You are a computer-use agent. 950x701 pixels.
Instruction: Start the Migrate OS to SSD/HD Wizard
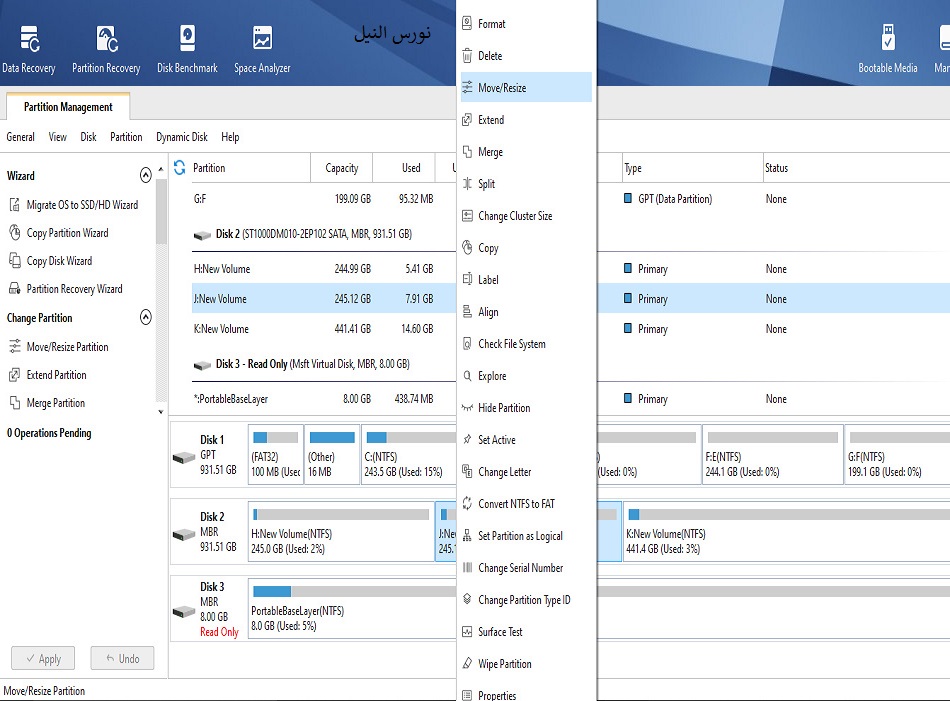click(82, 205)
